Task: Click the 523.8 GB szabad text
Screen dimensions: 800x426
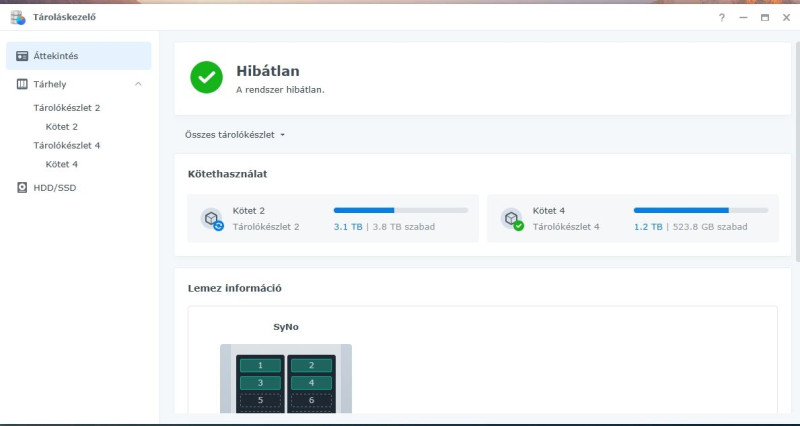Action: tap(710, 227)
